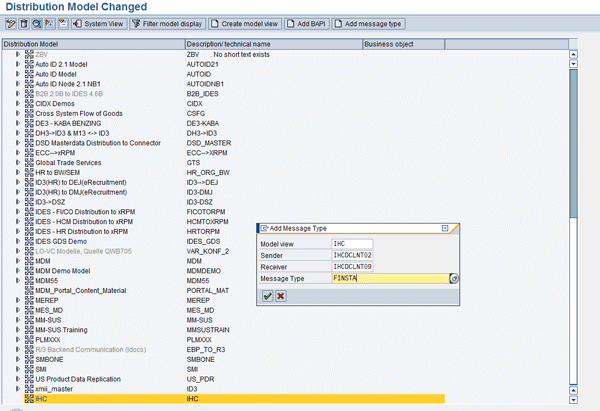Open value help next to Message Type field
The image size is (600, 411).
(x=455, y=279)
